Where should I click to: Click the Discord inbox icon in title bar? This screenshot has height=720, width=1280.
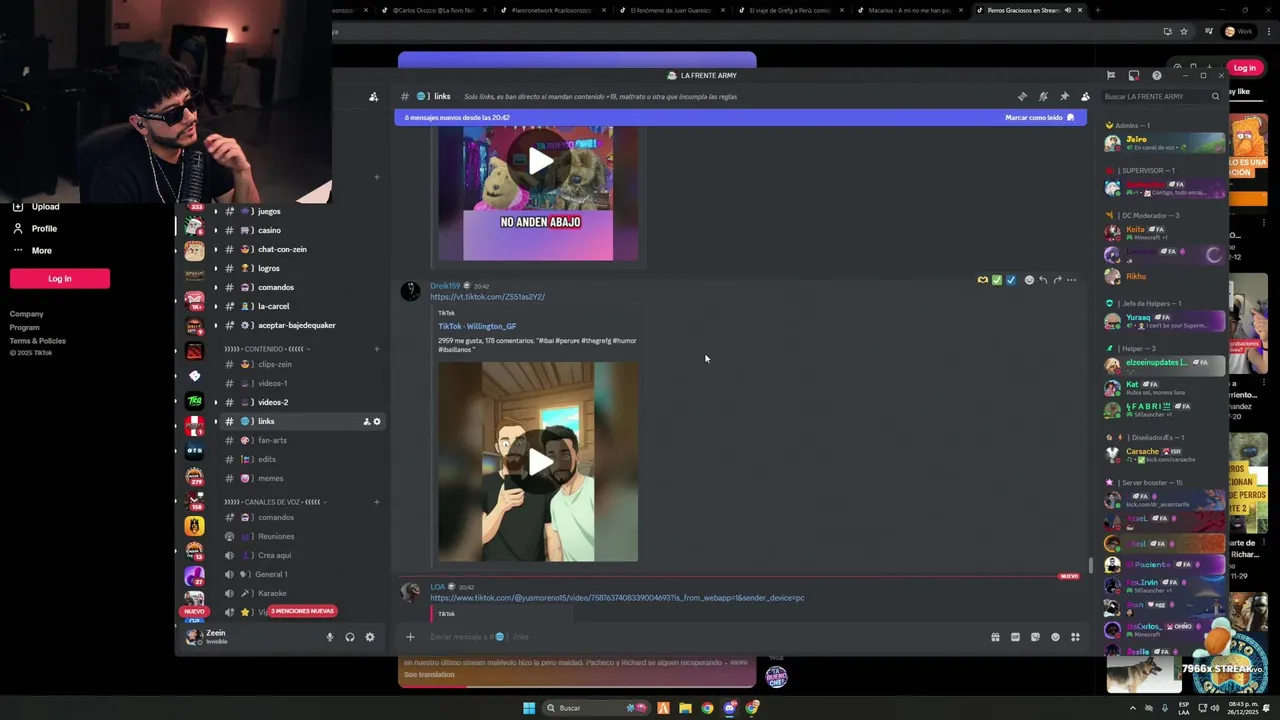click(x=1133, y=75)
